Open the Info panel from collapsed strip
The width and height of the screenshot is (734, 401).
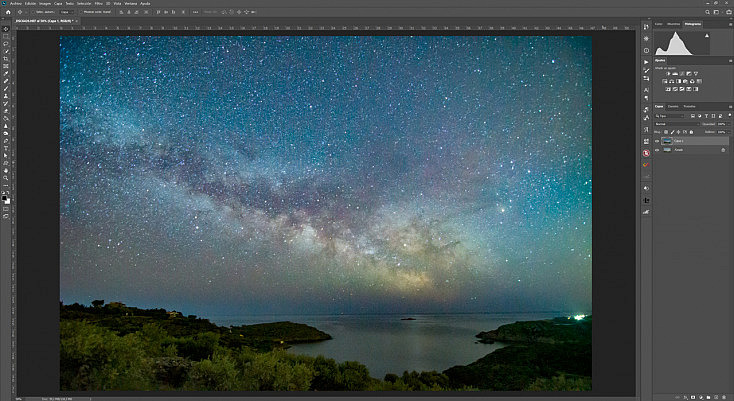pos(646,50)
